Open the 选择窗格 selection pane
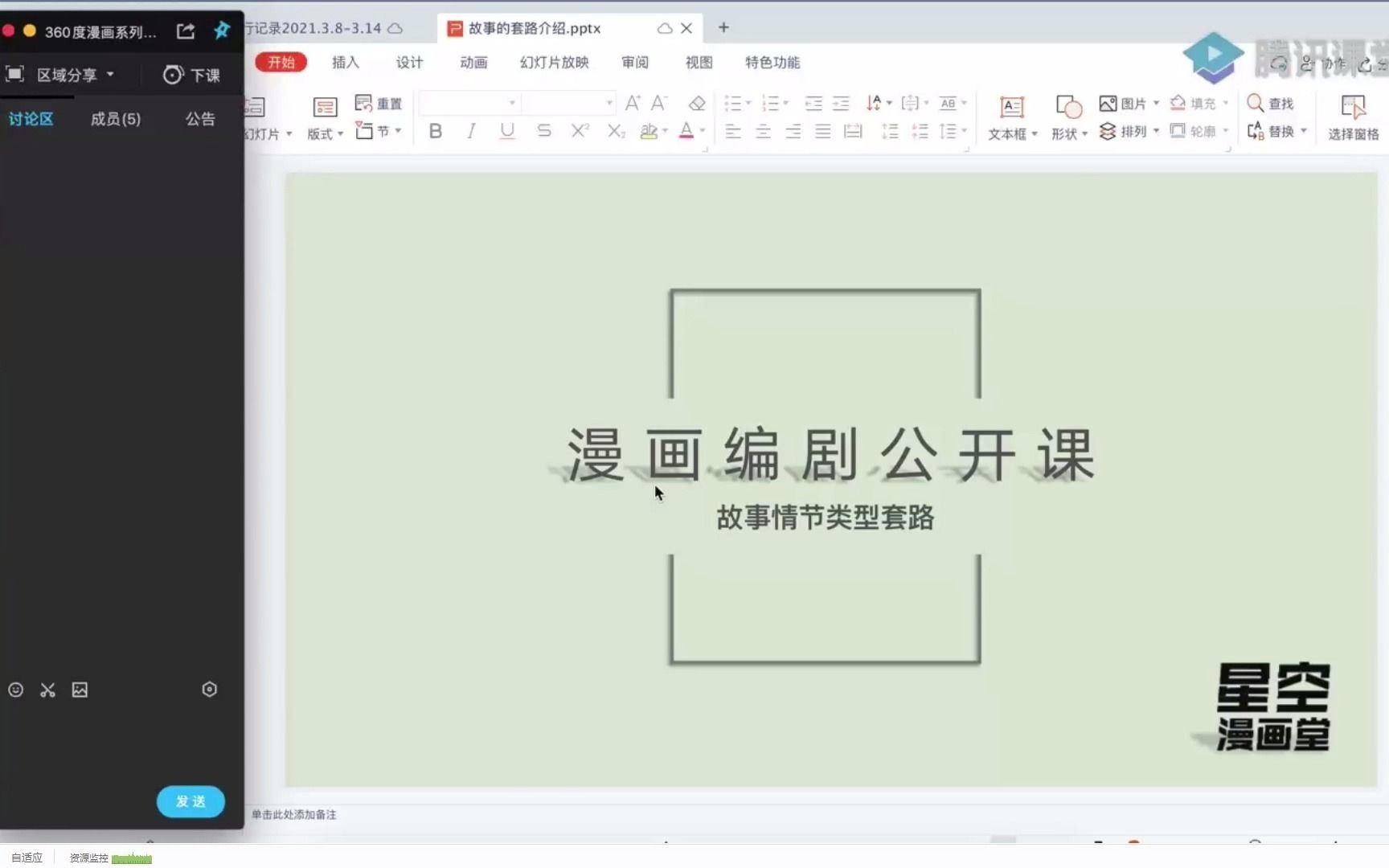 click(x=1354, y=117)
